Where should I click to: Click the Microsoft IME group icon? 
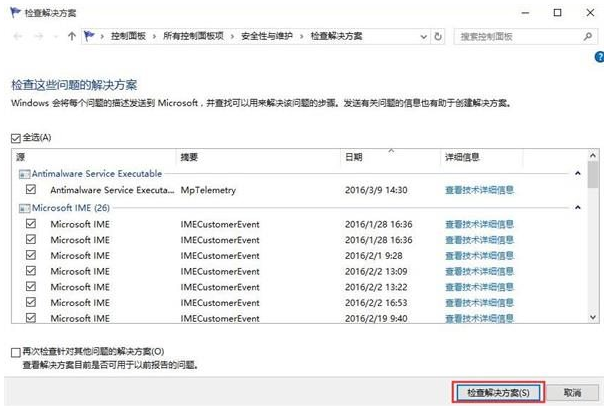click(24, 208)
